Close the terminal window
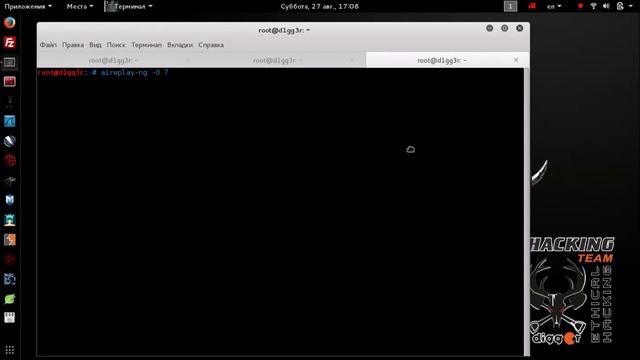 click(x=520, y=28)
